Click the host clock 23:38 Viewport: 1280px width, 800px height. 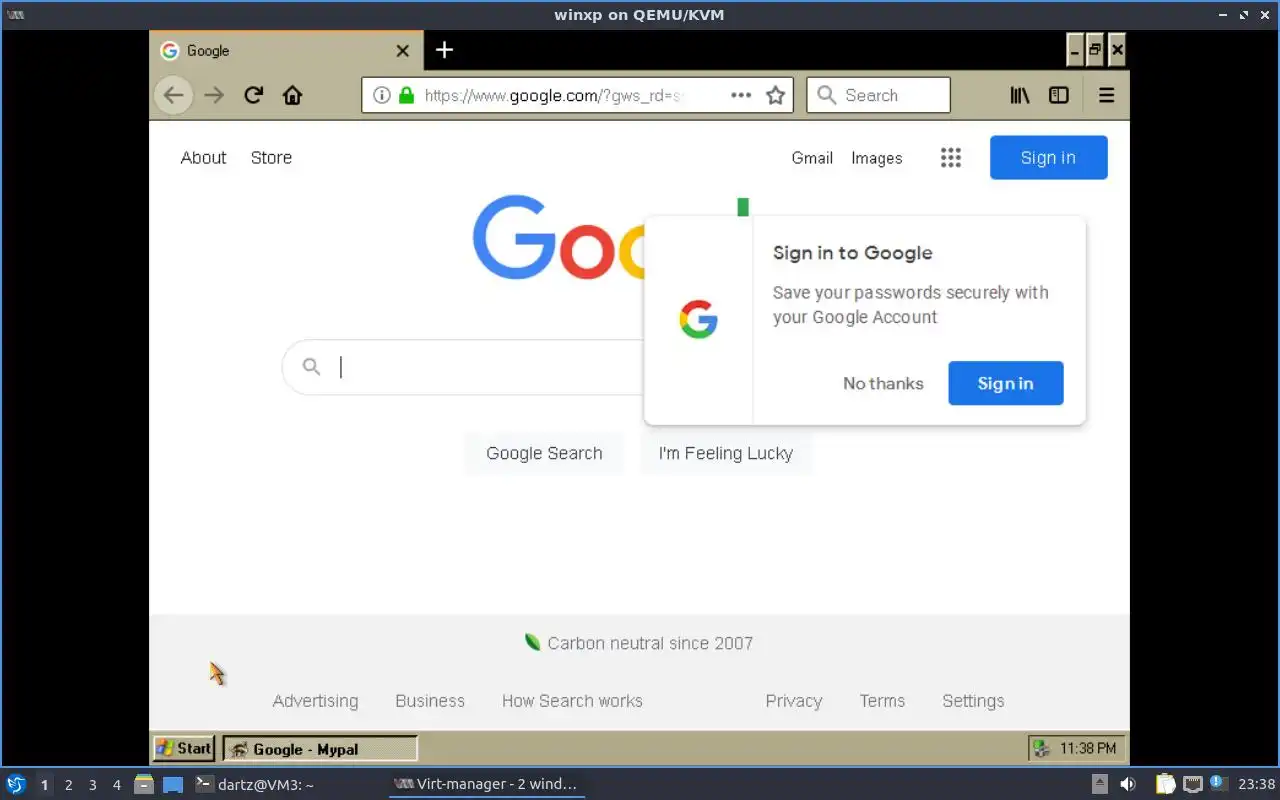pyautogui.click(x=1257, y=784)
